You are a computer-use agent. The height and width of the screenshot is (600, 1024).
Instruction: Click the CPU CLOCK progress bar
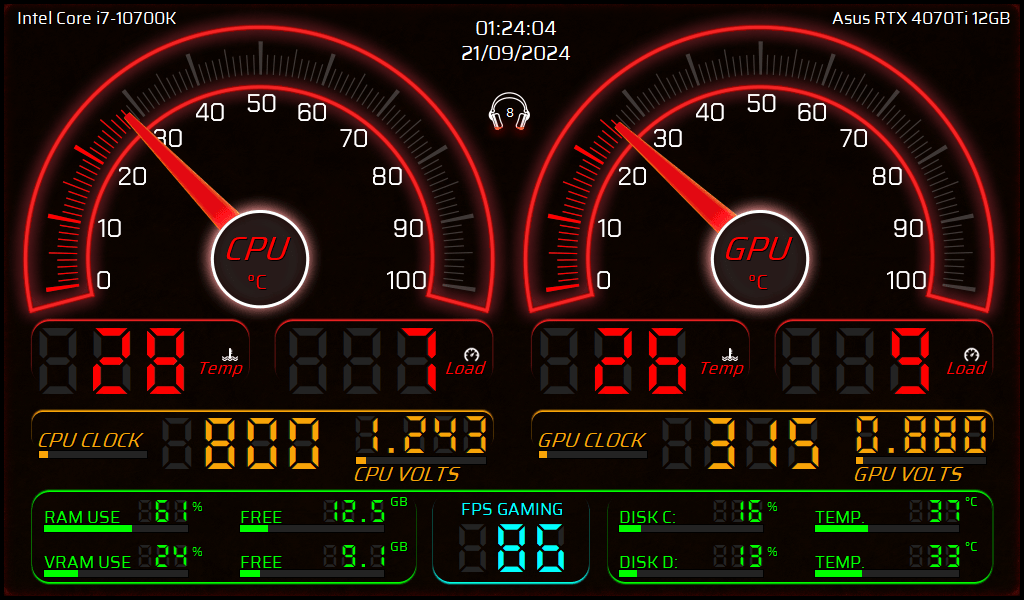tap(92, 454)
